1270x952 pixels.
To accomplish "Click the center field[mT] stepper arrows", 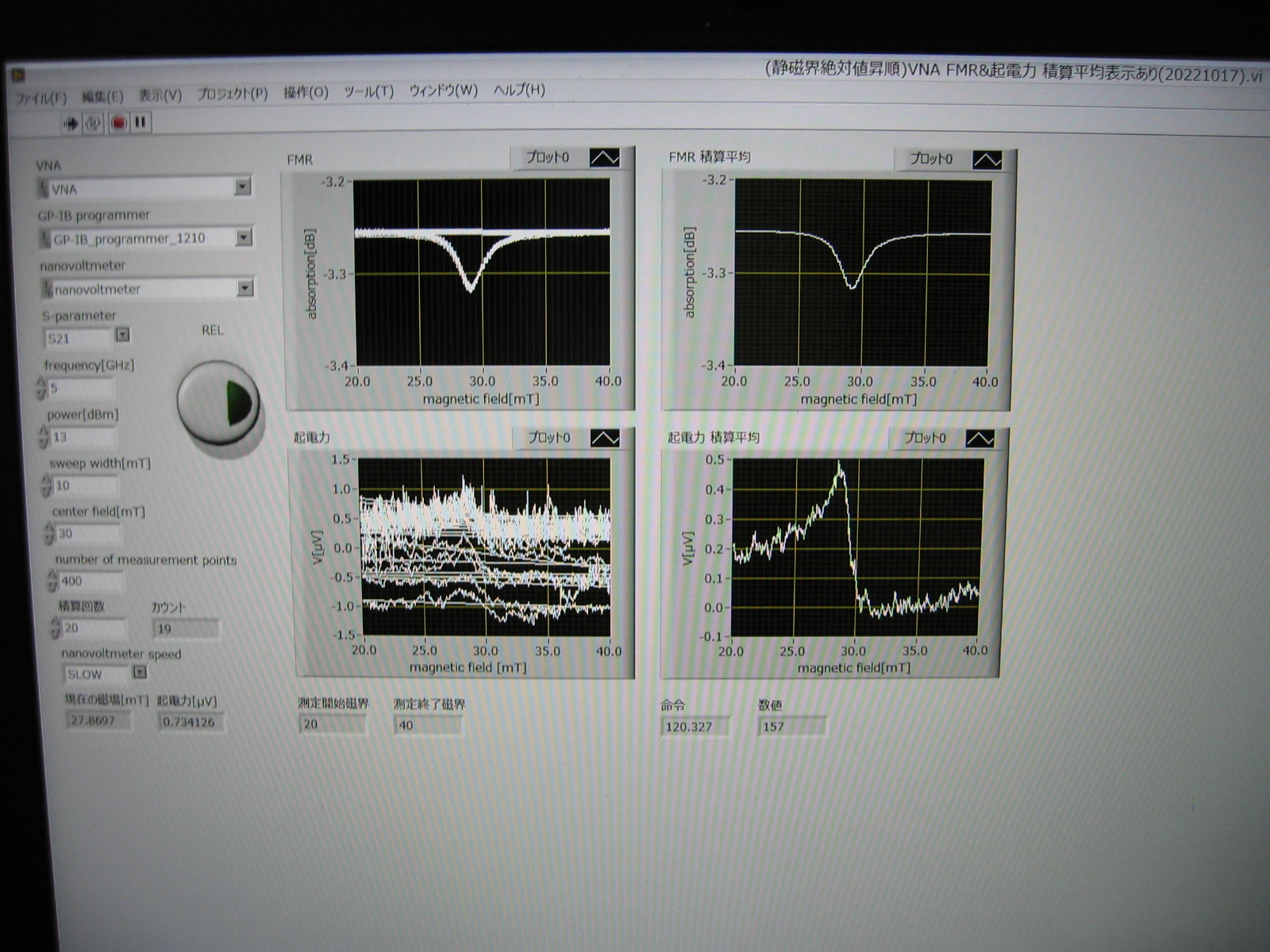I will click(49, 533).
